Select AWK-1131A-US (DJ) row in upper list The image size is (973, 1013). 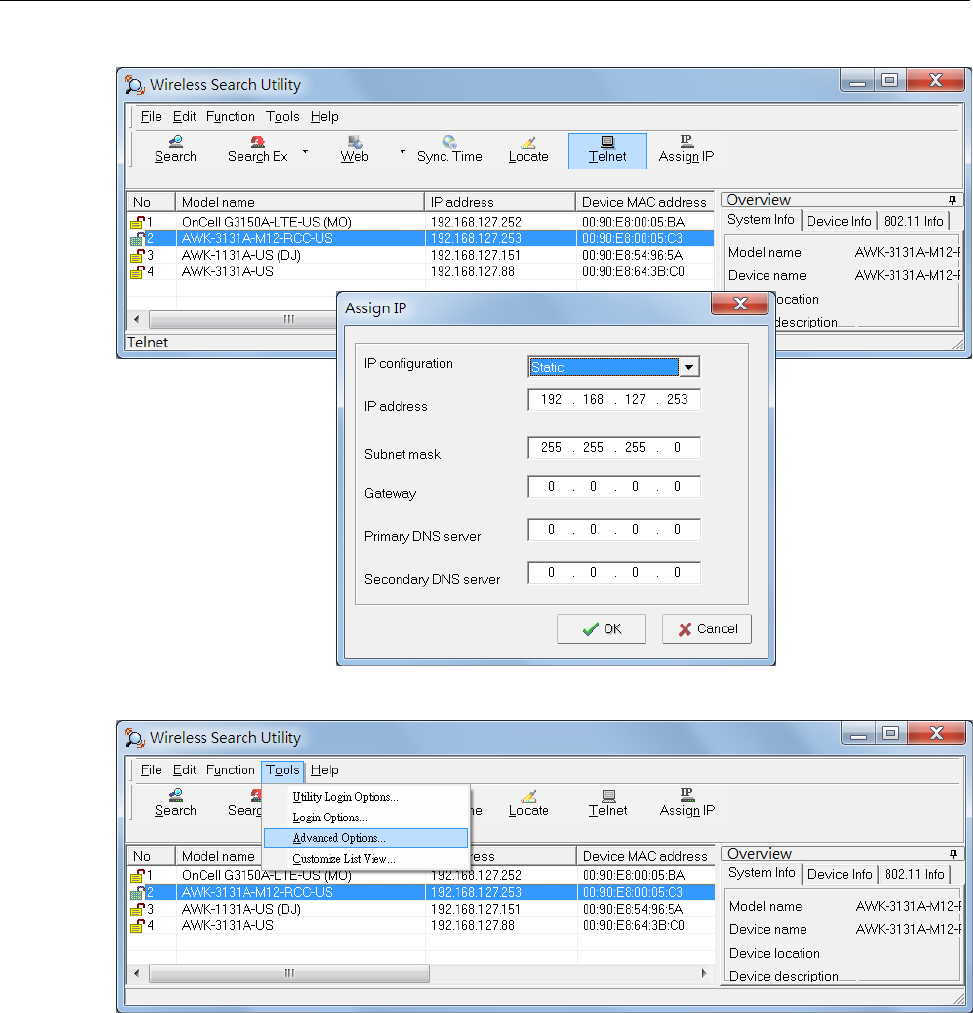(x=421, y=255)
